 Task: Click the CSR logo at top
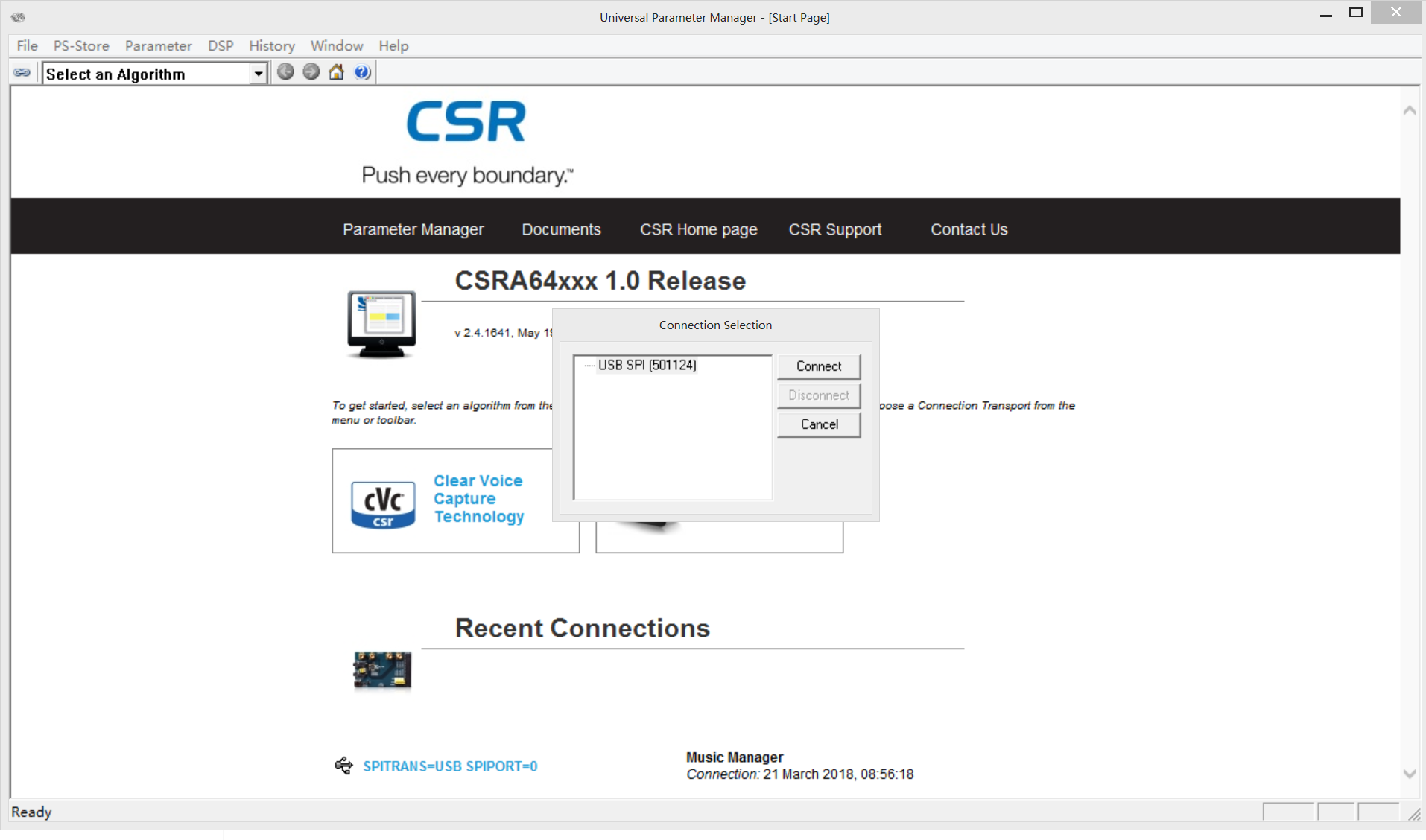[466, 121]
